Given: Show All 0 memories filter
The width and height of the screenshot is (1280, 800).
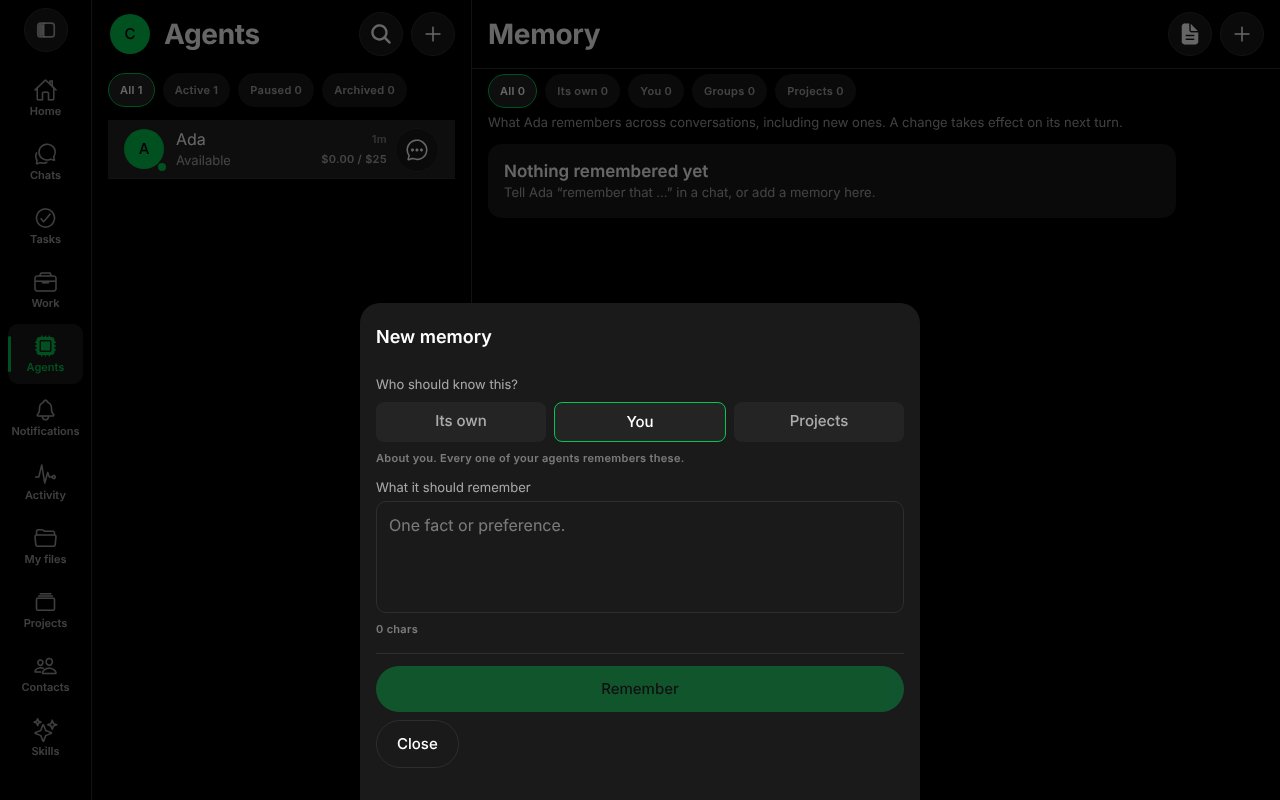Looking at the screenshot, I should pyautogui.click(x=512, y=91).
